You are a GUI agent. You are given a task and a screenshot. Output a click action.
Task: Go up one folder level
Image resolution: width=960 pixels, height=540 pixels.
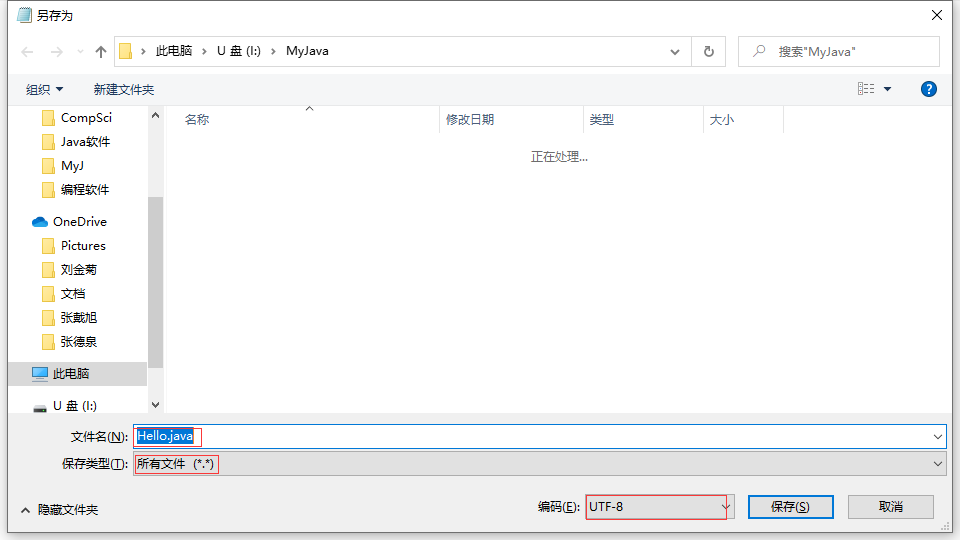101,52
